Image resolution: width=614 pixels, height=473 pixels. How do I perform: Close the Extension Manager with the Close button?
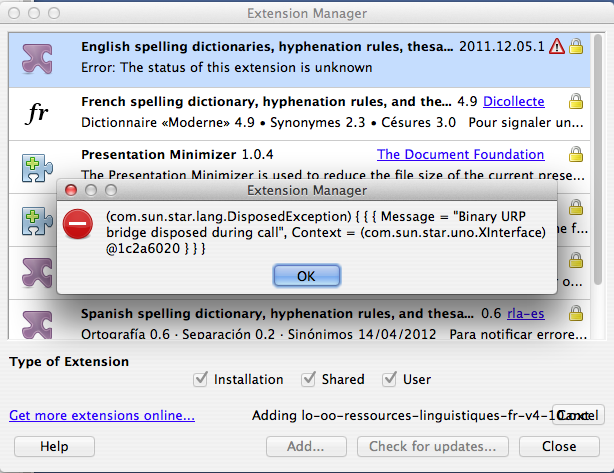coord(559,446)
